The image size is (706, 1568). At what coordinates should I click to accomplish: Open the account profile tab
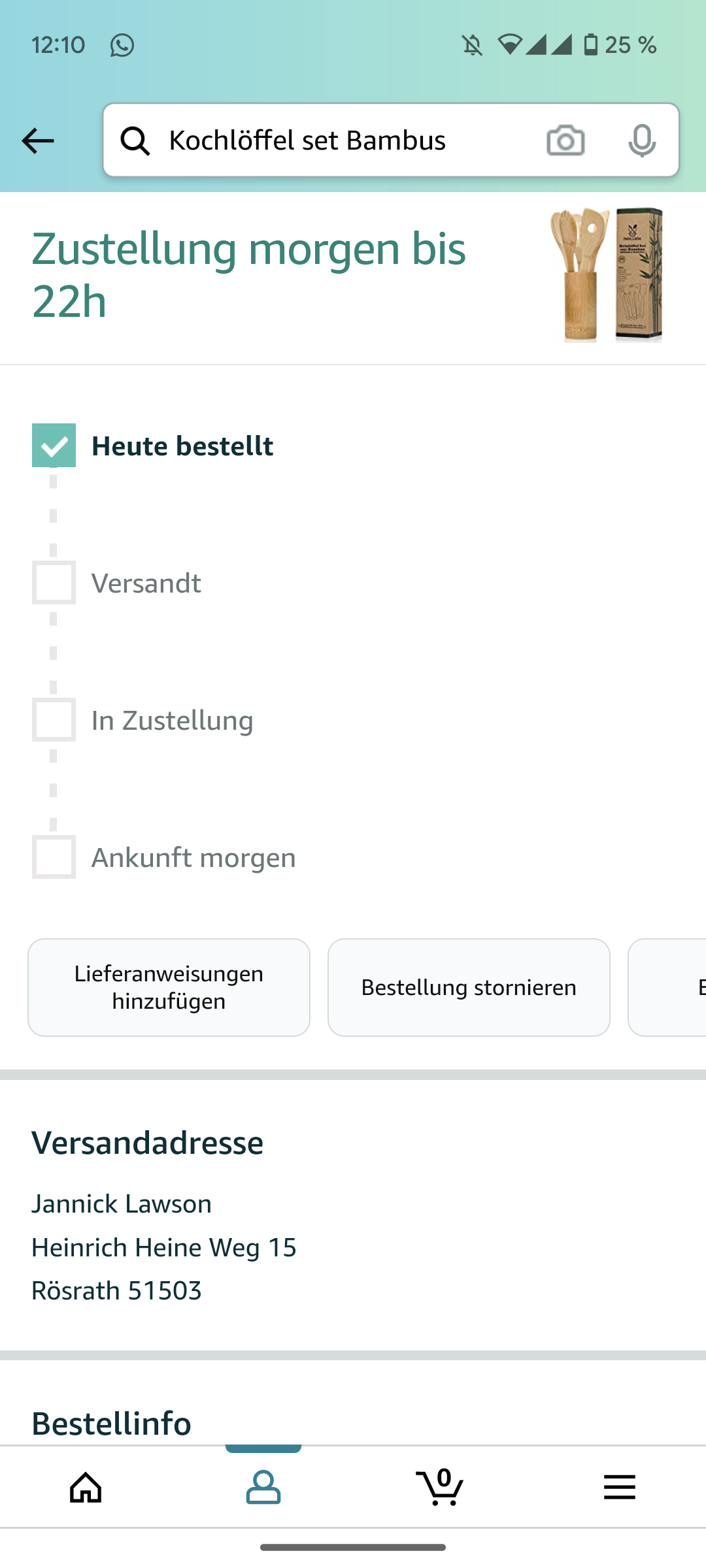[x=263, y=1488]
